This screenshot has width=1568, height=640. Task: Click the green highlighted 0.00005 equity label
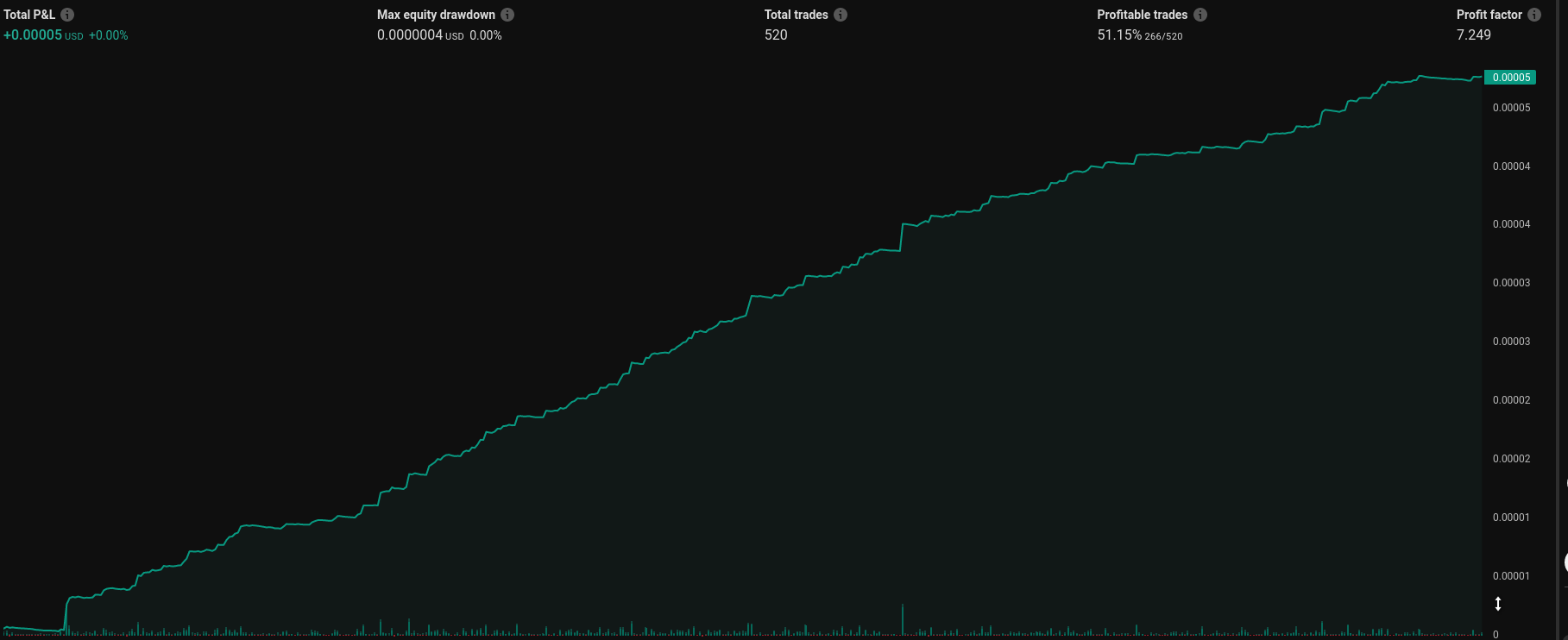pyautogui.click(x=1510, y=78)
